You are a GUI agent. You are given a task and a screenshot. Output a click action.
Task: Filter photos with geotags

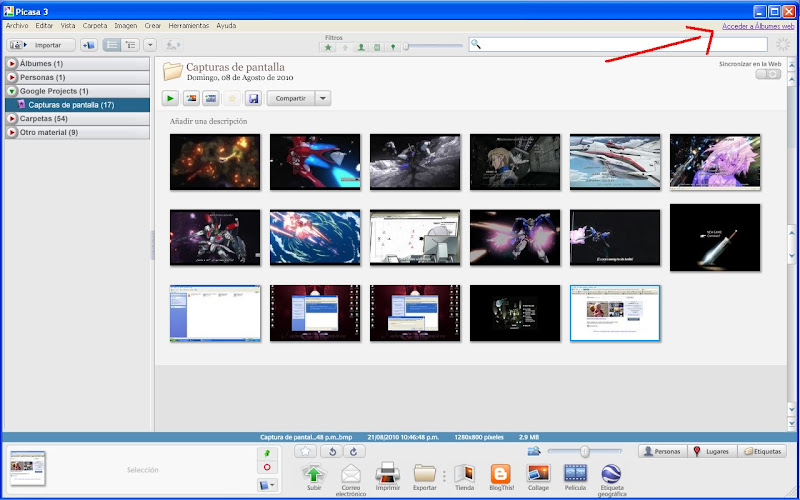pos(393,47)
